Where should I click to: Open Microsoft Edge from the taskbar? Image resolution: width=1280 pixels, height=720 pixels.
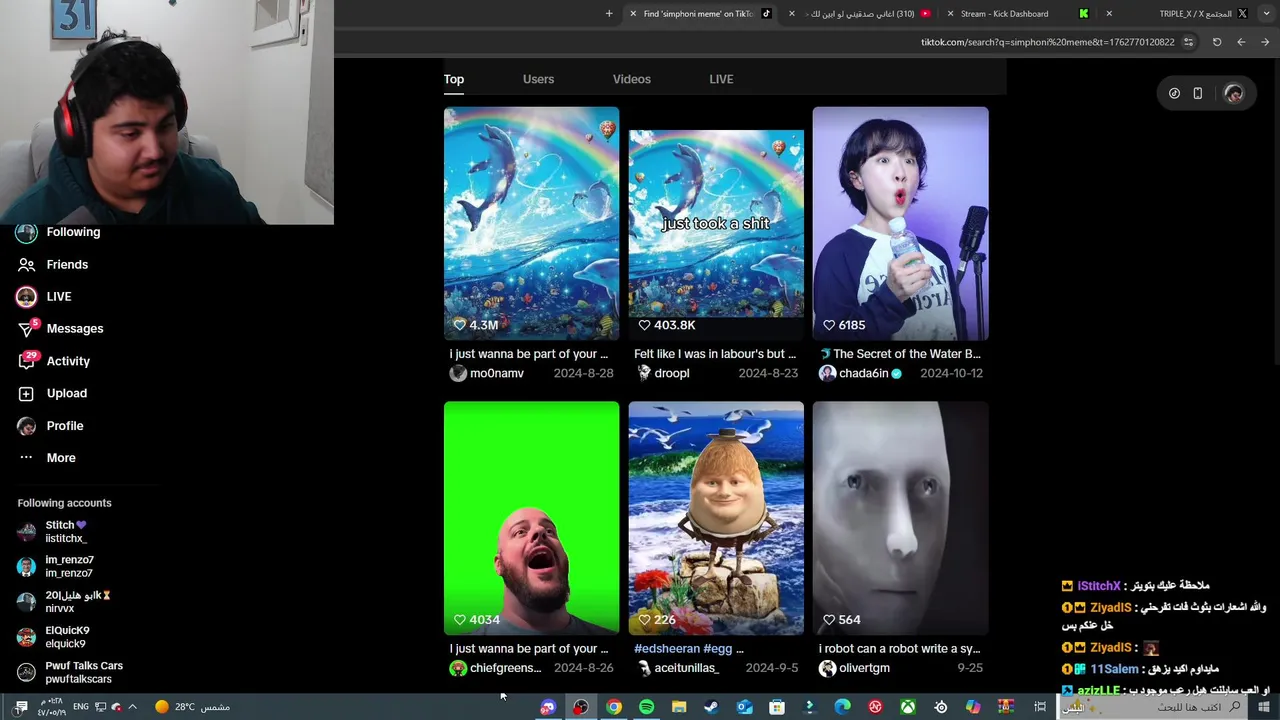[x=842, y=707]
